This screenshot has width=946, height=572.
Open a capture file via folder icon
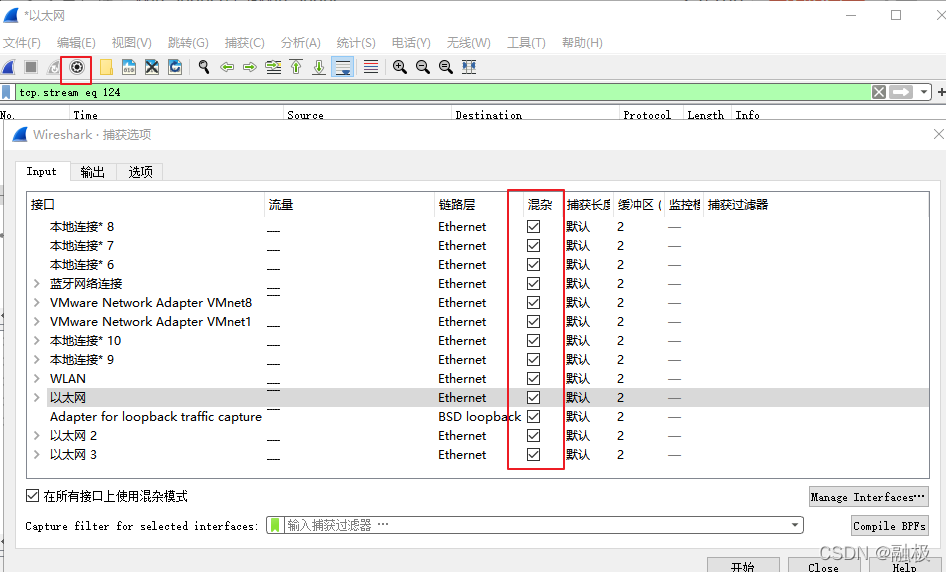point(106,67)
